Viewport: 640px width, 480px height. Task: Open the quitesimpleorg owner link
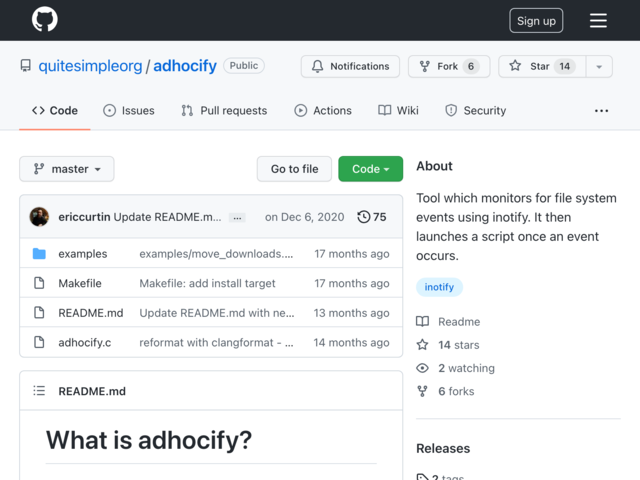(90, 66)
